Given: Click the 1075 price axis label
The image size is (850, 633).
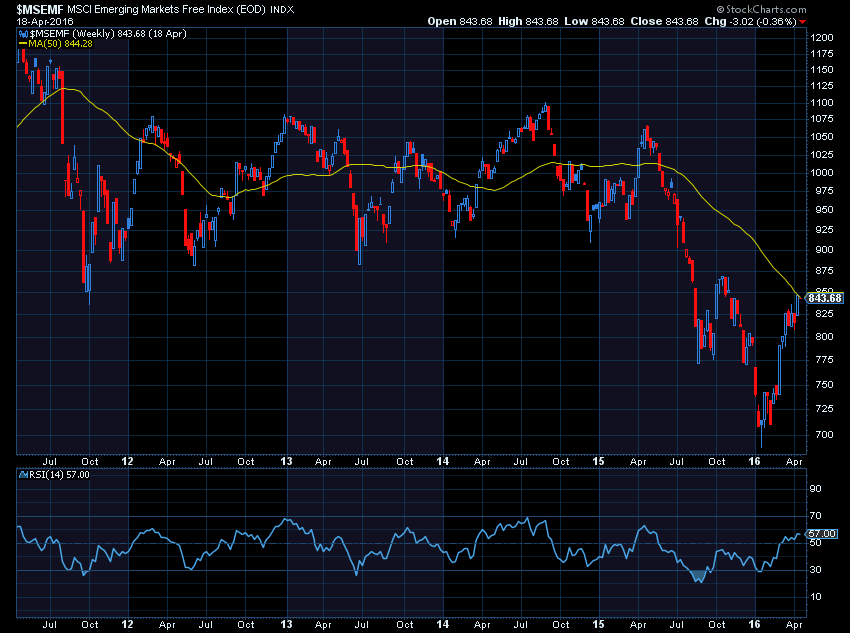Looking at the screenshot, I should click(x=822, y=119).
